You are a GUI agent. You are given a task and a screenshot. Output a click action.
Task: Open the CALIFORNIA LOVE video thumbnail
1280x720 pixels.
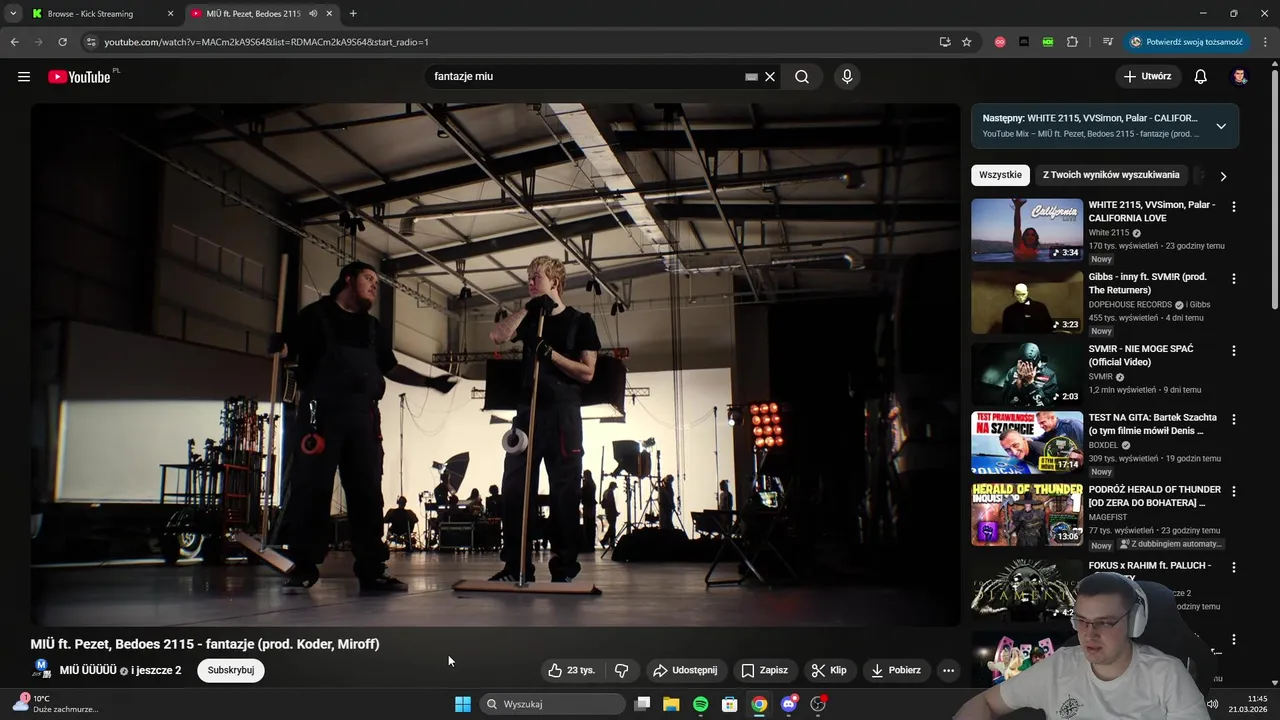pyautogui.click(x=1027, y=230)
